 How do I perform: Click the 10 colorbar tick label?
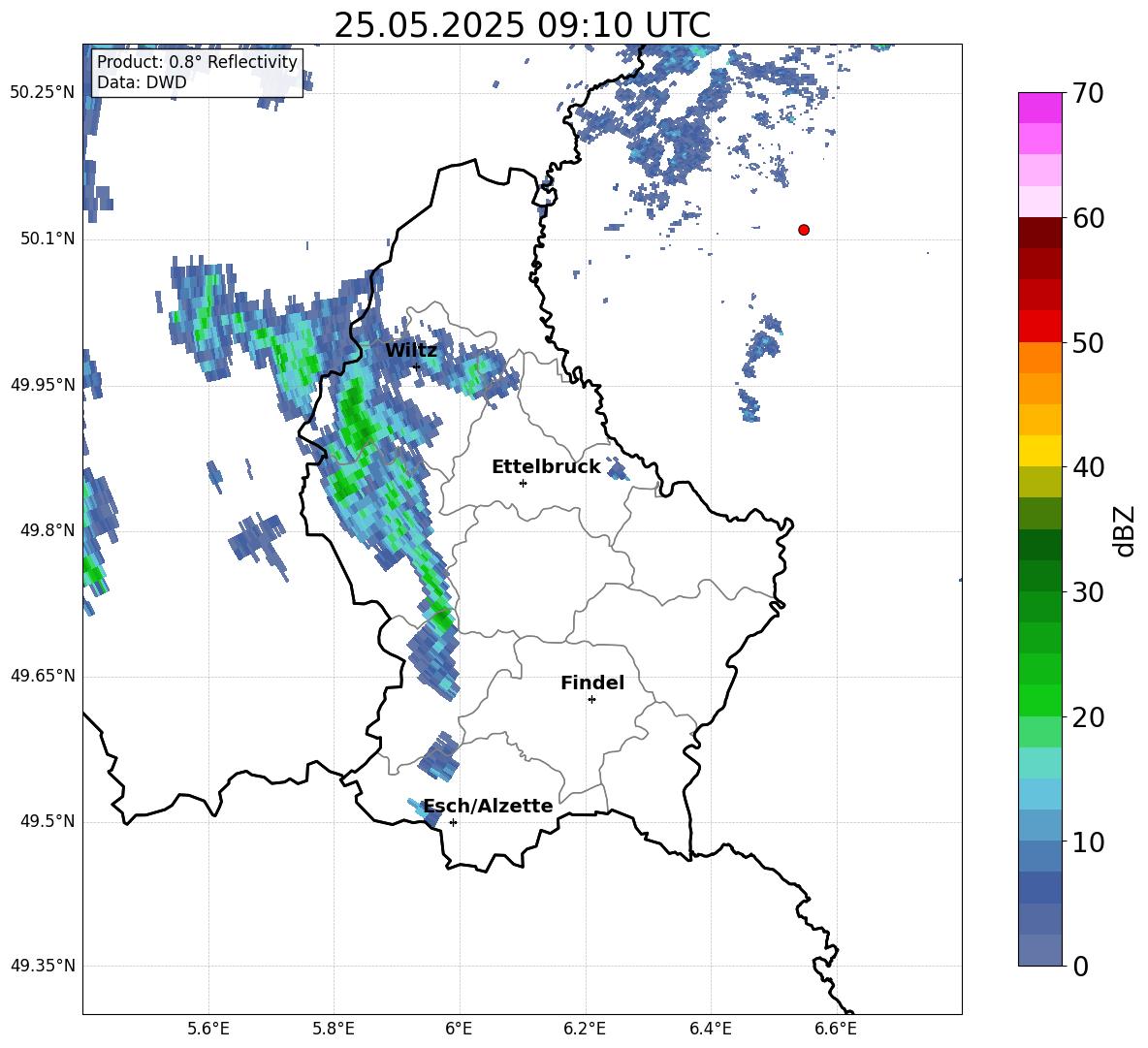point(1088,842)
